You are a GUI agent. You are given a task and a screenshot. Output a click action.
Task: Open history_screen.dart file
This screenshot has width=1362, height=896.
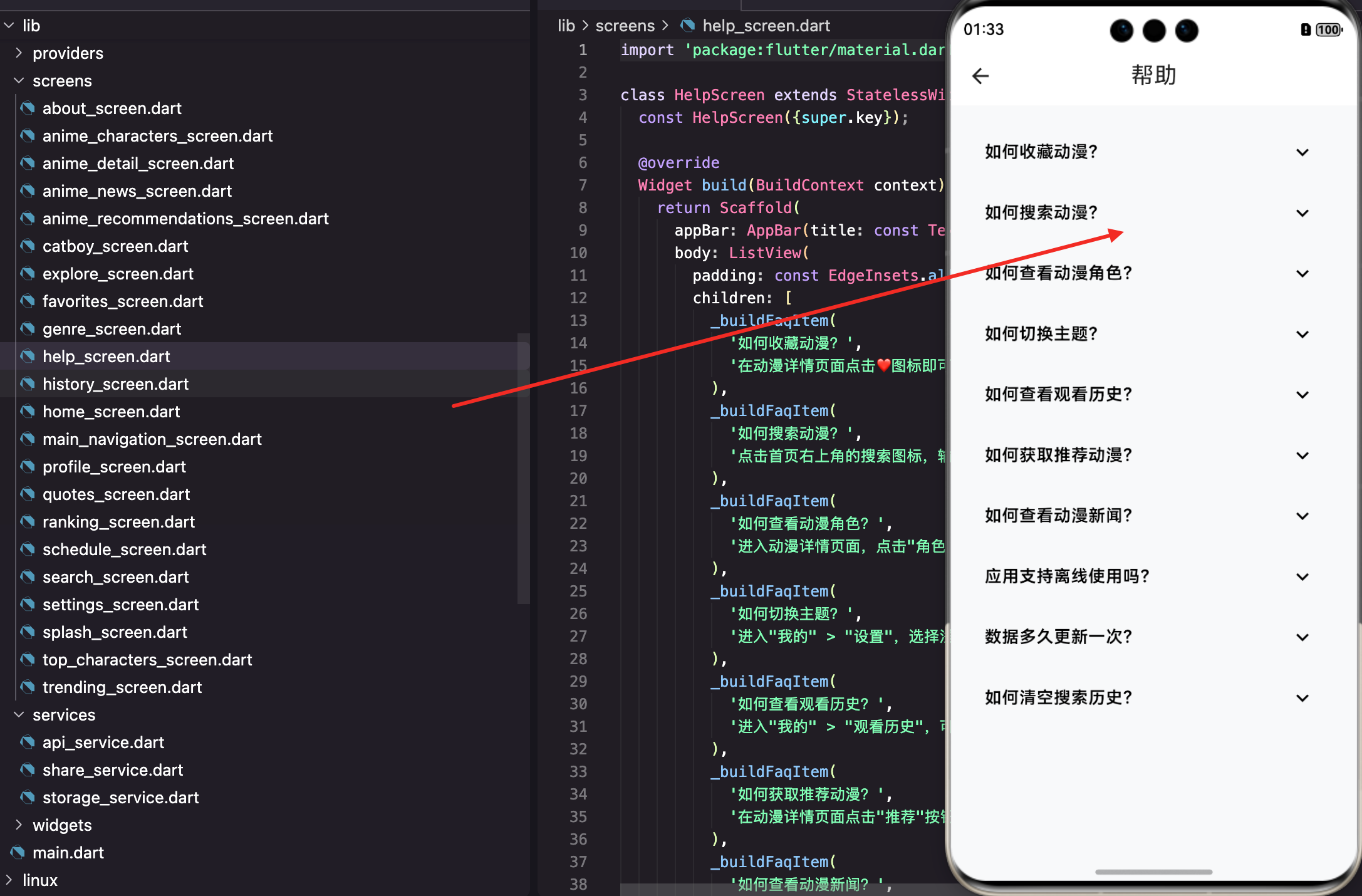[115, 384]
